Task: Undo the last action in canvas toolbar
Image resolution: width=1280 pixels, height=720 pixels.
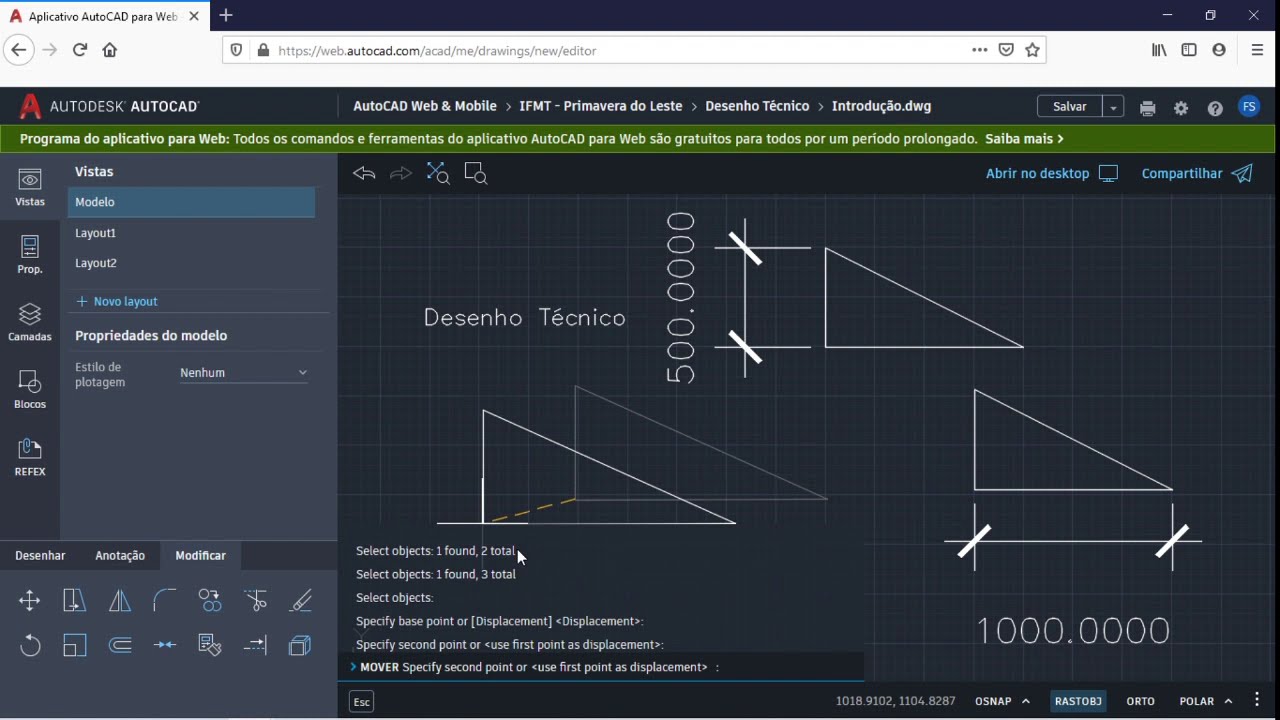Action: [364, 174]
